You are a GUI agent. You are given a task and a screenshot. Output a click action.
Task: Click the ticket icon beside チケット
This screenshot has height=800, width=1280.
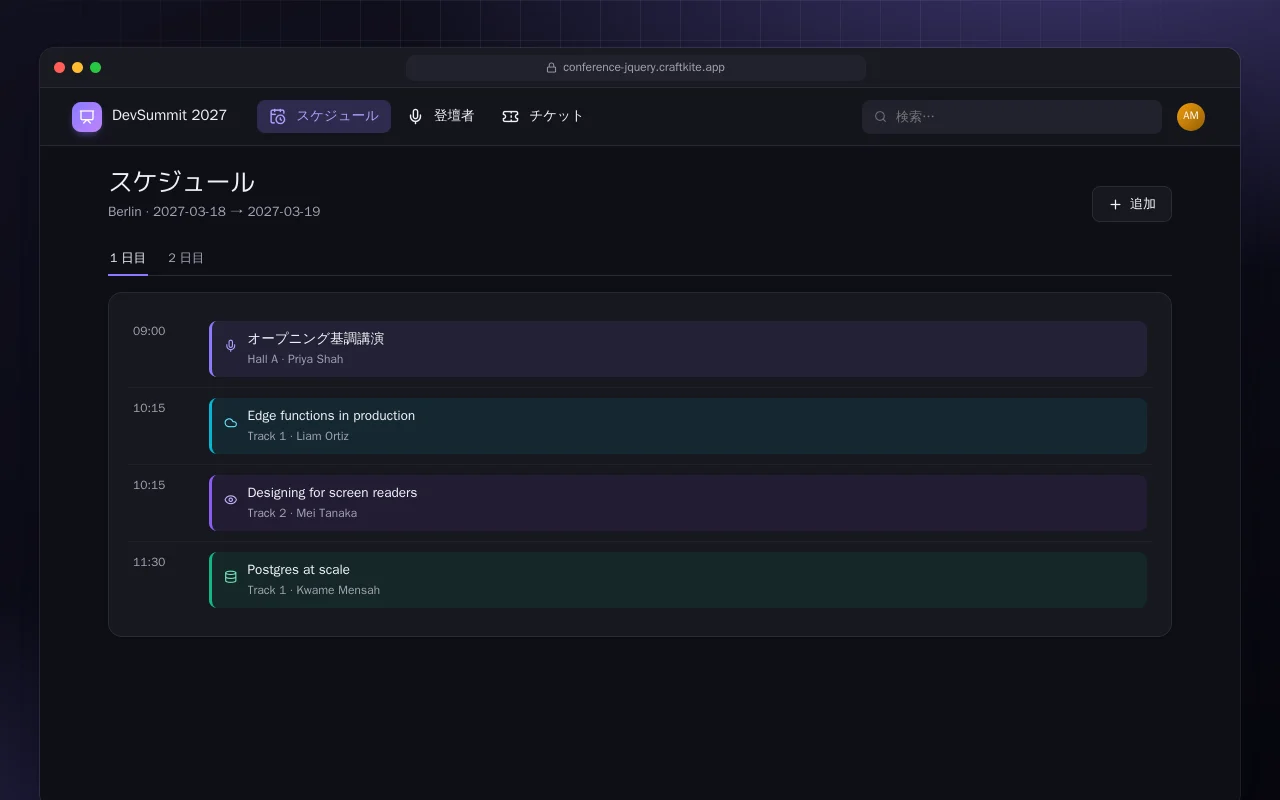coord(510,116)
